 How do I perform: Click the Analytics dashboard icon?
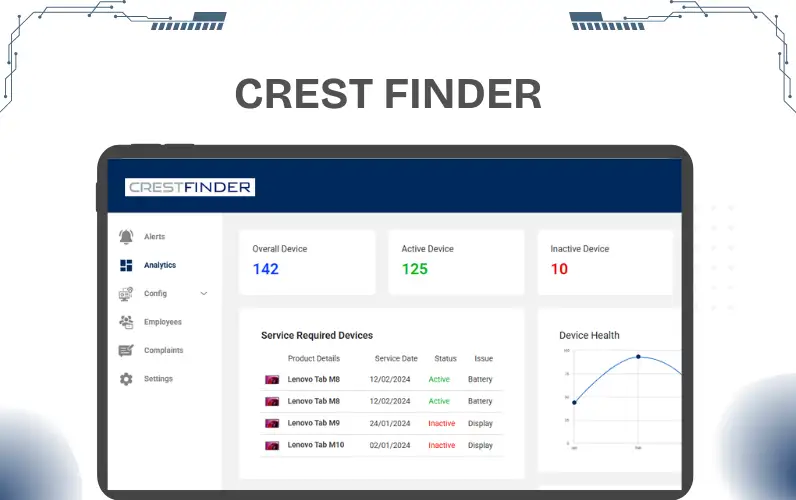point(126,265)
